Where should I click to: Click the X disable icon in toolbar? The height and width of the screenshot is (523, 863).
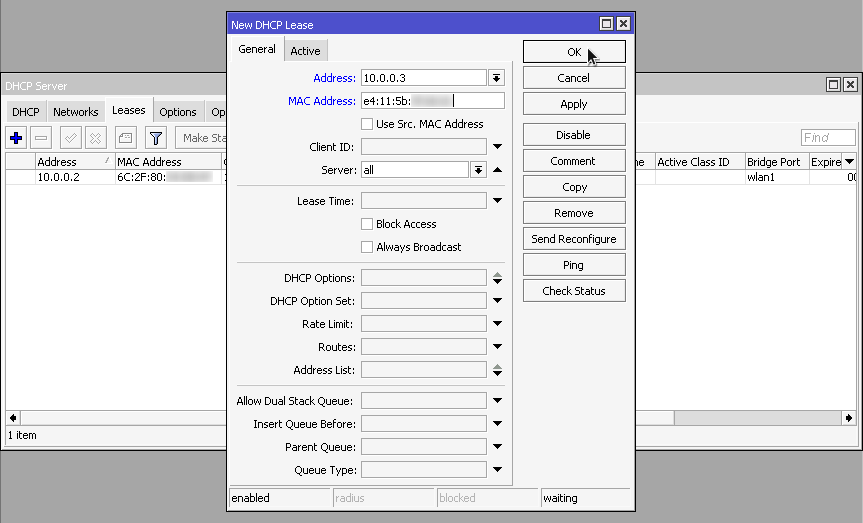point(95,138)
